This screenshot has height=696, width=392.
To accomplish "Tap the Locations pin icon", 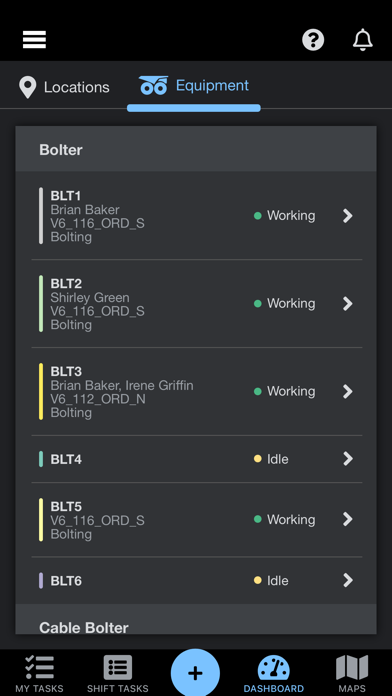I will point(28,87).
